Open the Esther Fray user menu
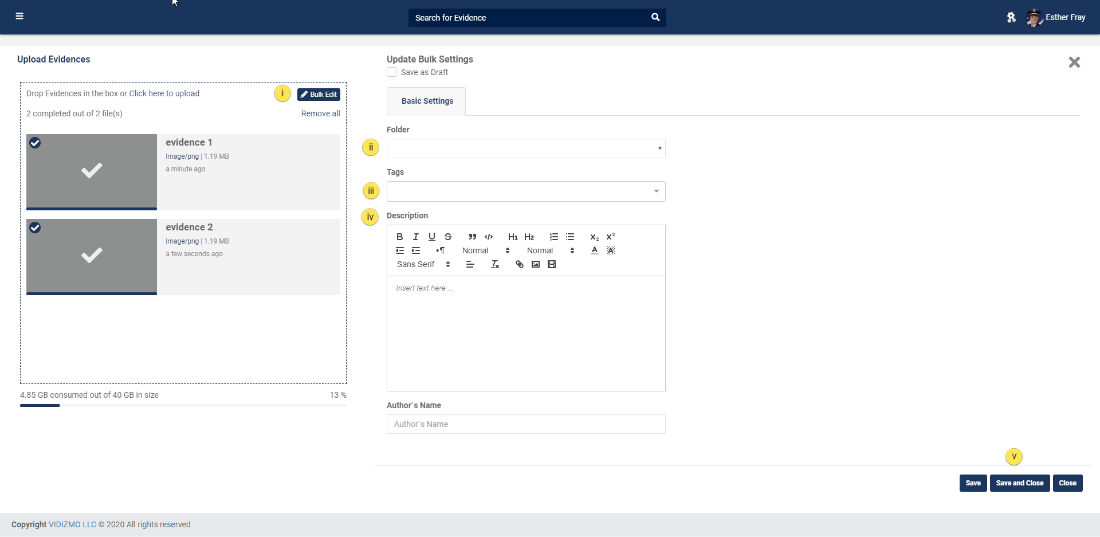This screenshot has height=537, width=1100. click(1056, 17)
